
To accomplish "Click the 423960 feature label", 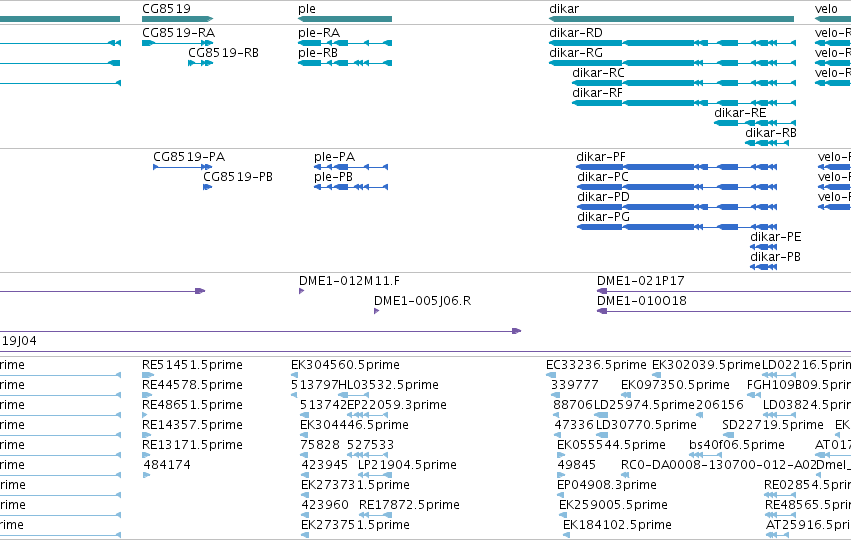I will pyautogui.click(x=325, y=506).
